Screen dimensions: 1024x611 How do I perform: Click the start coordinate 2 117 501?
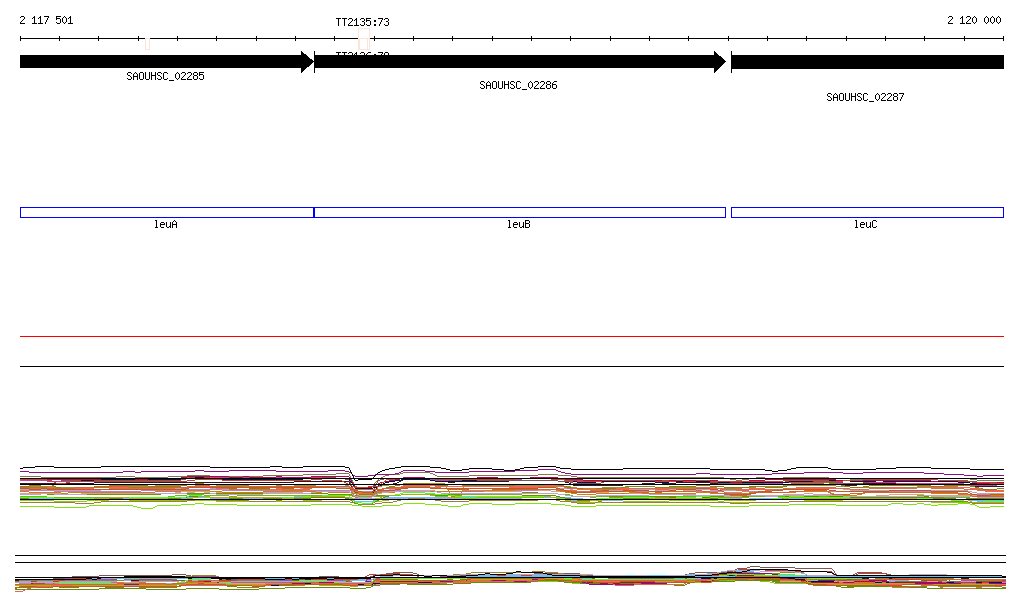pos(46,20)
